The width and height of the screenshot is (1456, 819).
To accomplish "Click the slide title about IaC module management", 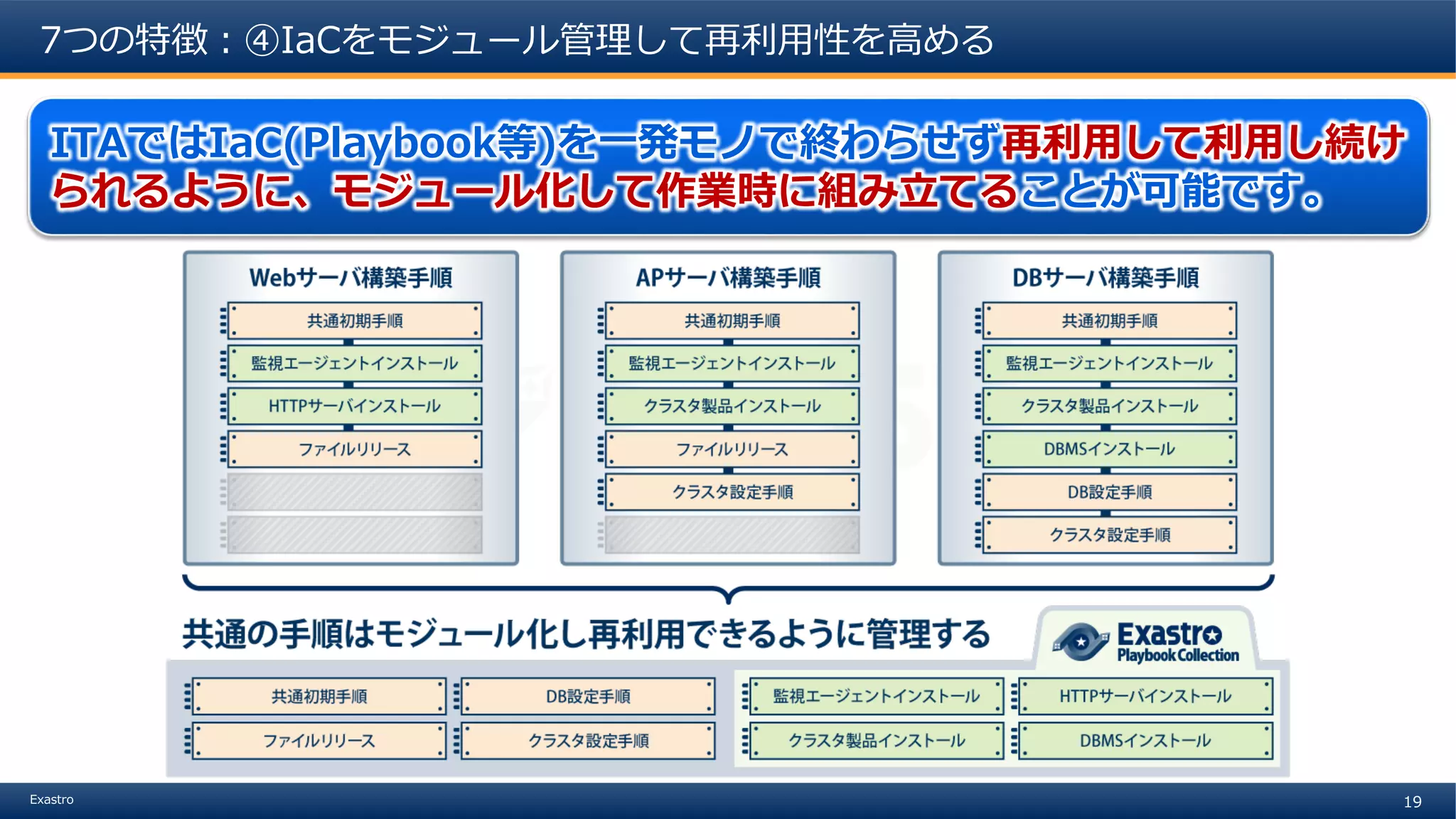I will [517, 39].
